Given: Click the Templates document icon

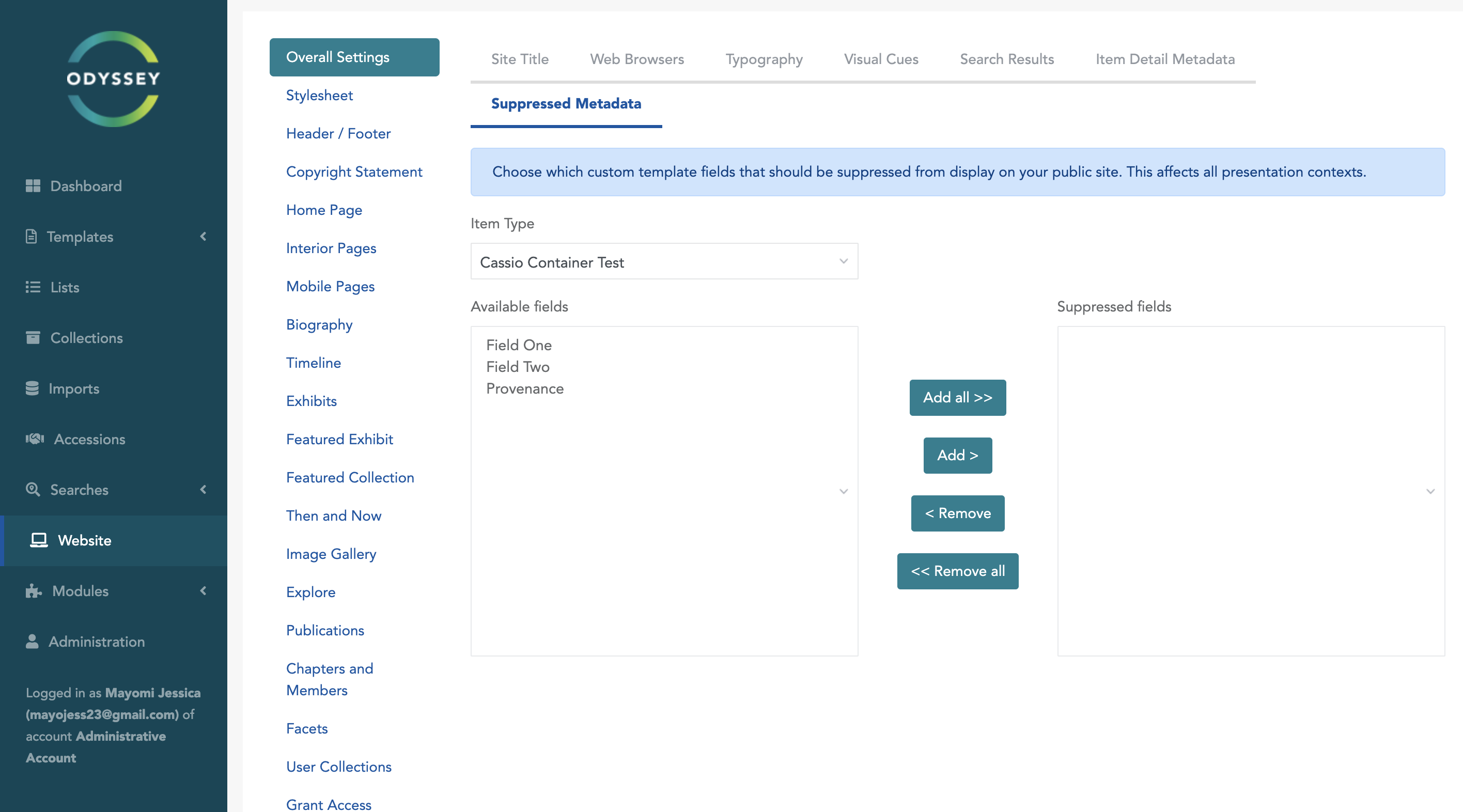Looking at the screenshot, I should click(x=31, y=236).
